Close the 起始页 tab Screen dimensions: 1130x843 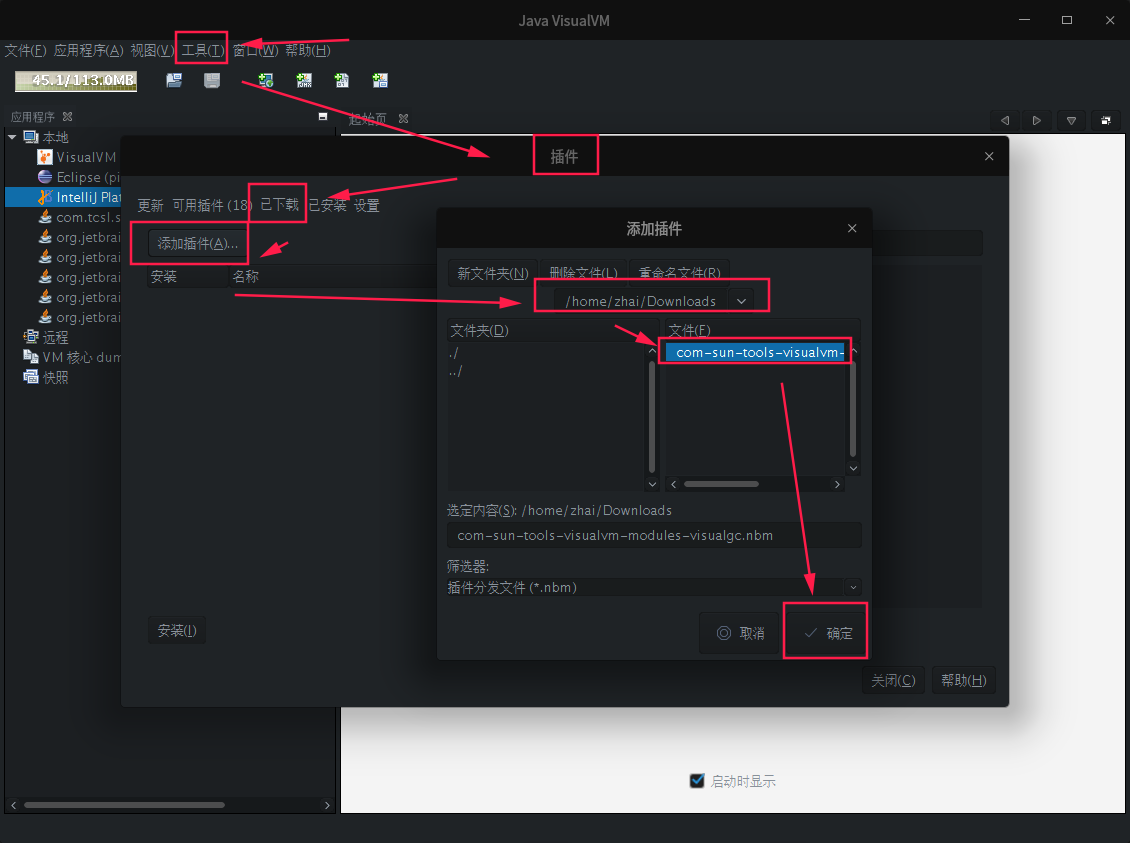pos(404,118)
